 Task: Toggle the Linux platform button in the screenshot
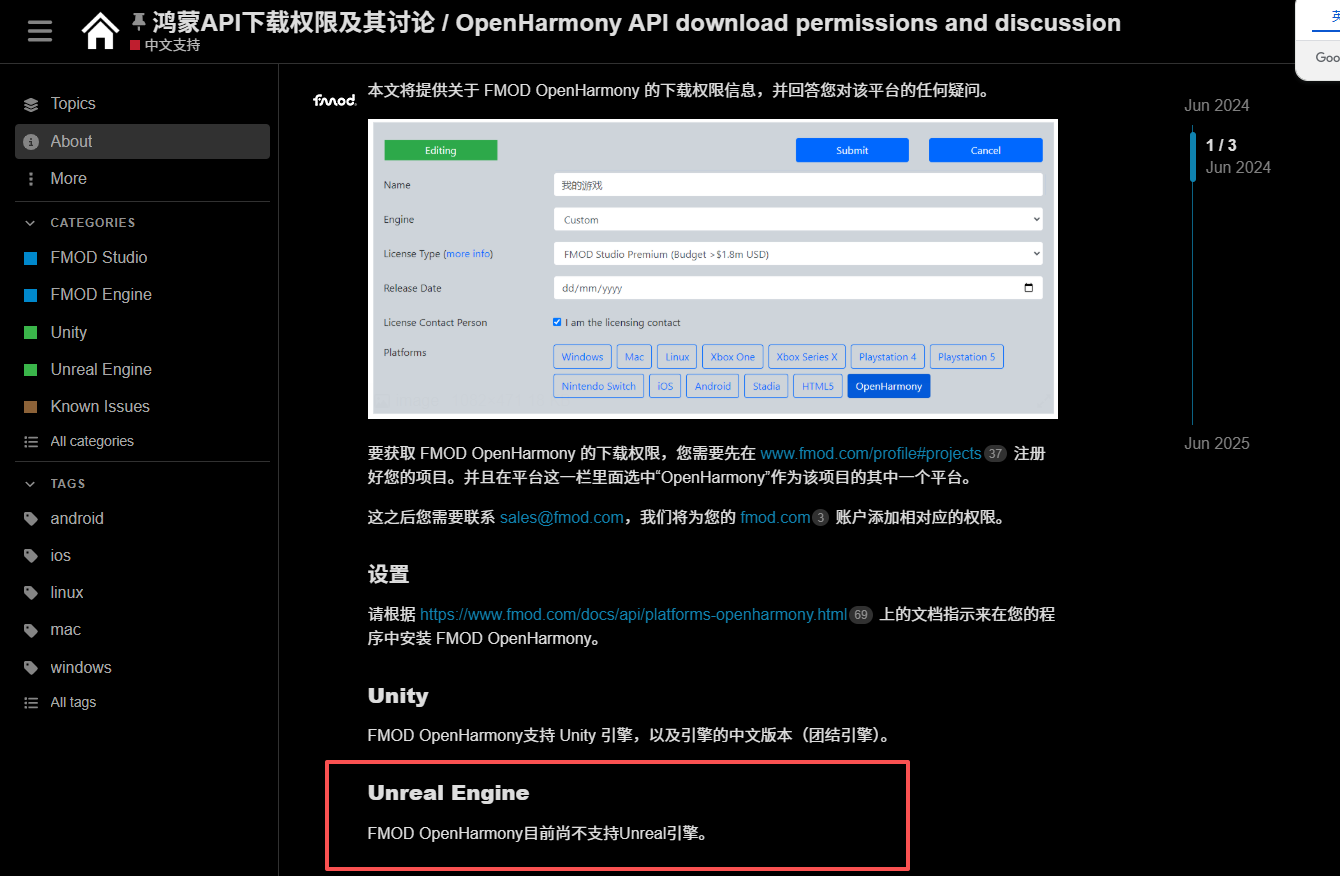(x=678, y=357)
